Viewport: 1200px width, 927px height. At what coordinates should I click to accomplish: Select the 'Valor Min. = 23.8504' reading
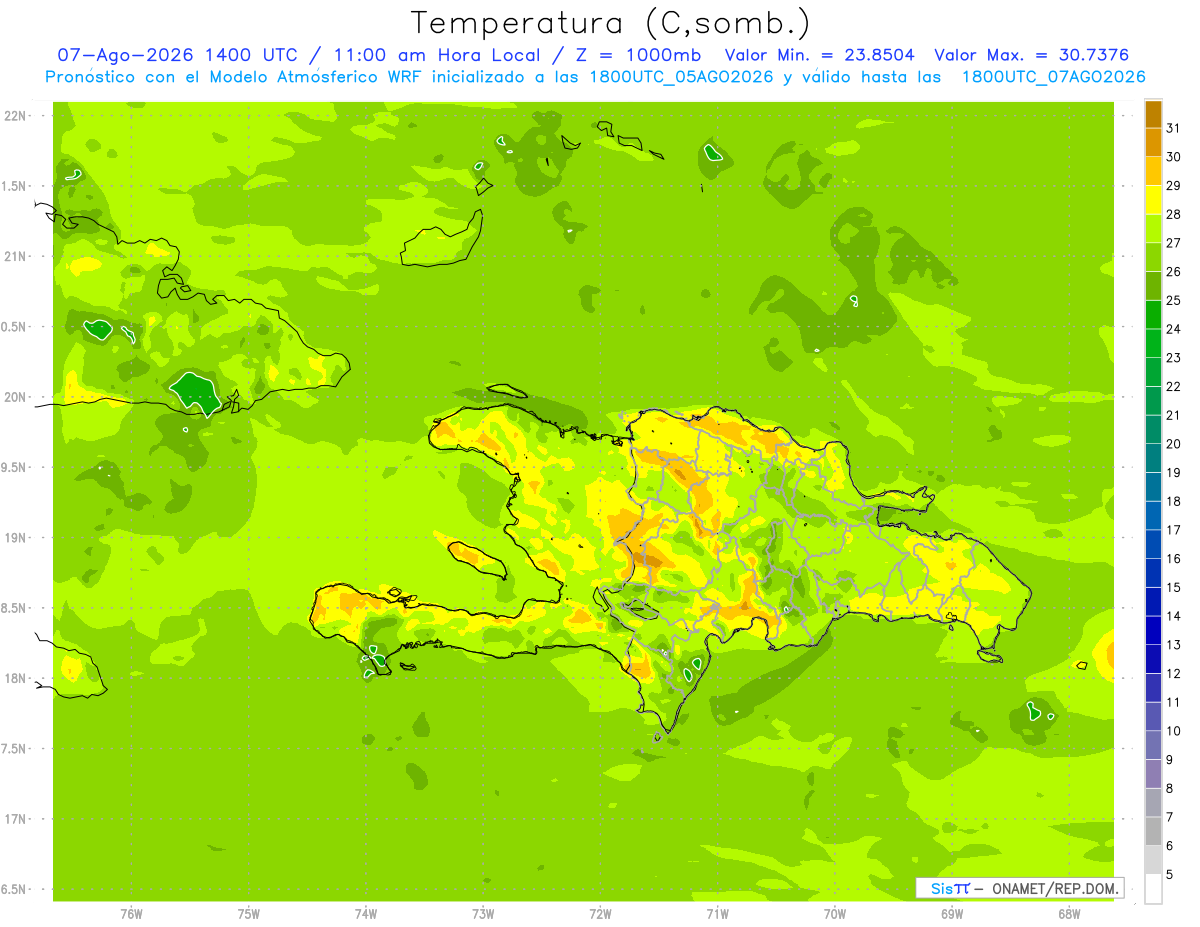click(819, 55)
